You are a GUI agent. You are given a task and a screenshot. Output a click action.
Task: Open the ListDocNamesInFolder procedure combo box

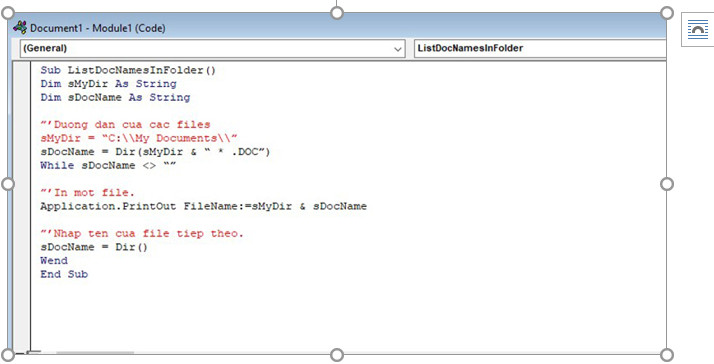[x=540, y=48]
